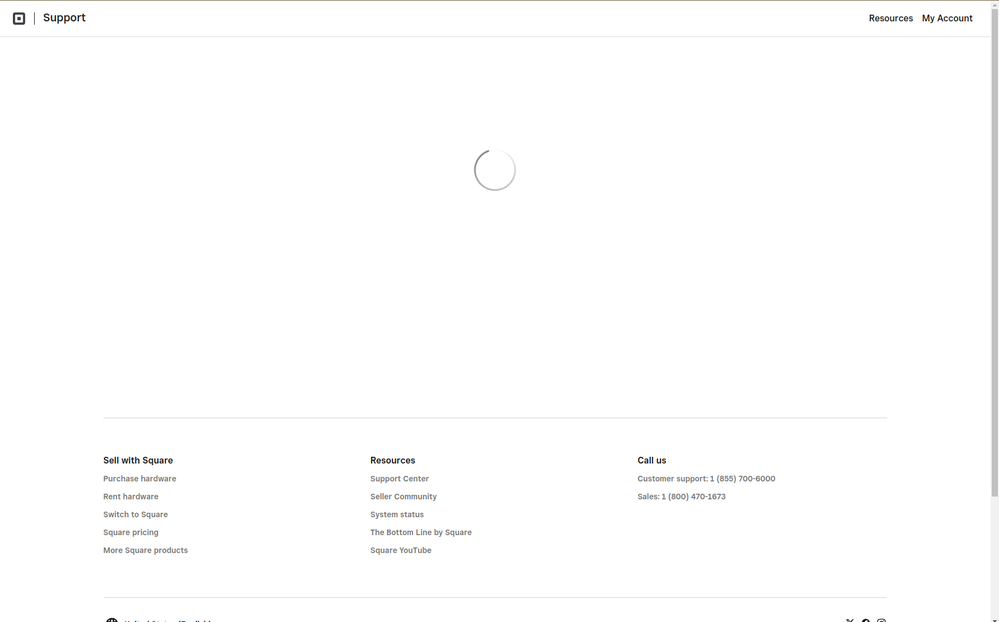Screen dimensions: 999x622
Task: Select the Switch to Square link
Action: click(x=135, y=515)
